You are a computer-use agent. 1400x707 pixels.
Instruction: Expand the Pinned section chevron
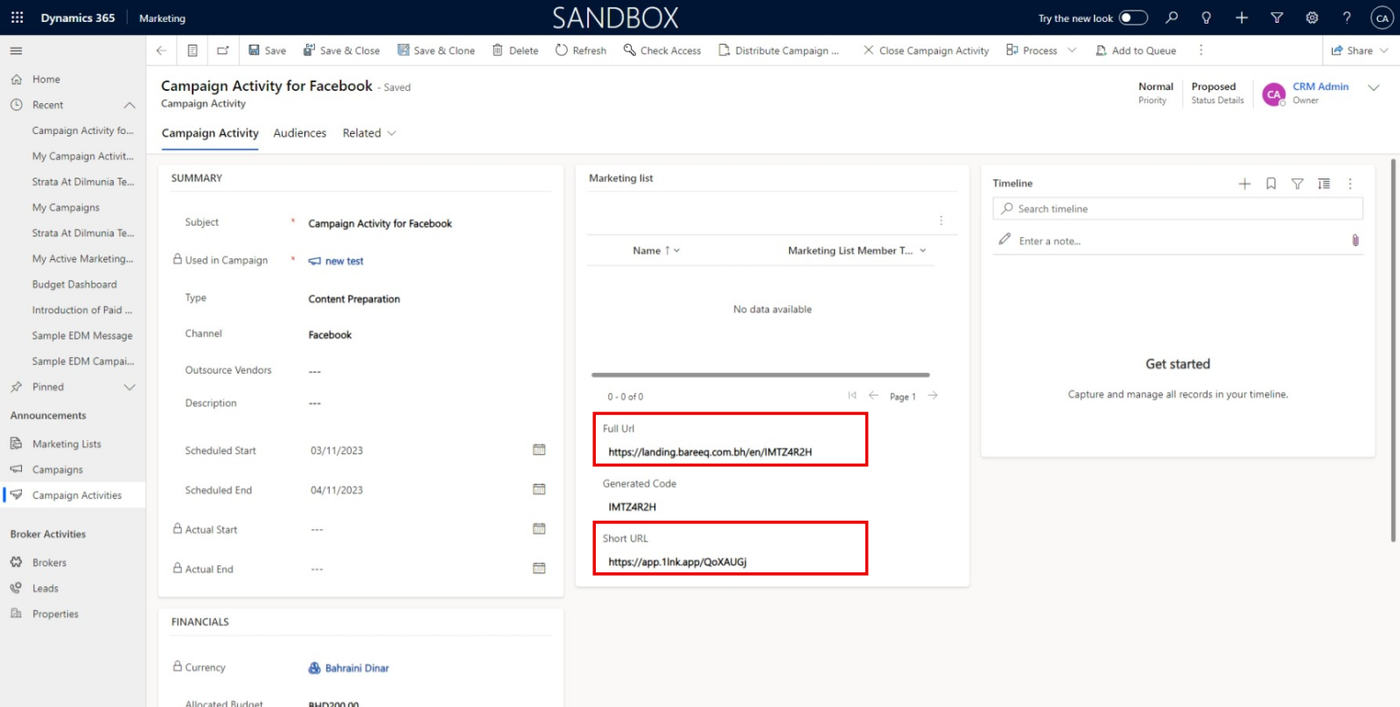129,387
